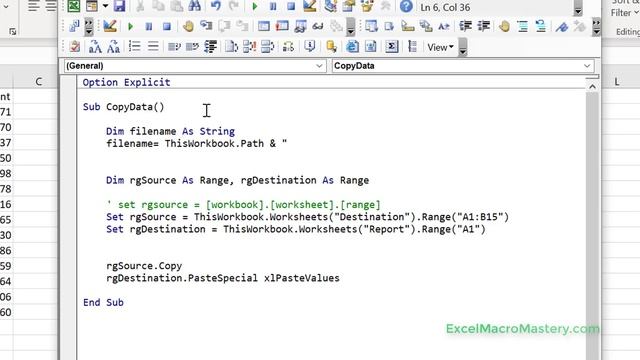640x360 pixels.
Task: Select column L header in Excel
Action: point(617,82)
